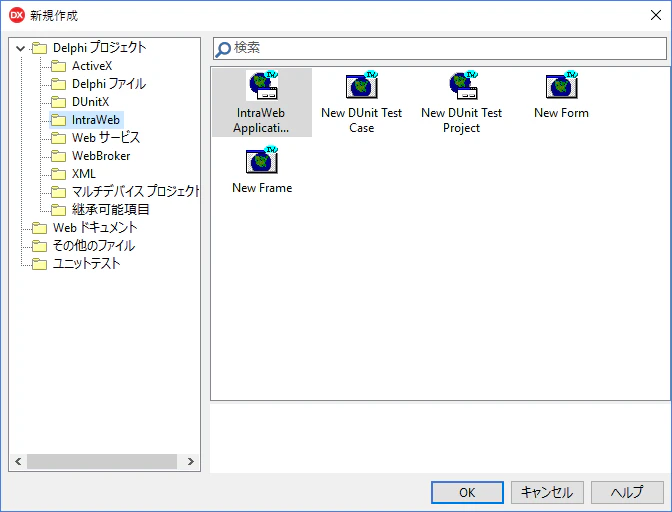Click the Web ドキュメント folder icon
Screen dimensions: 672x512
click(39, 228)
